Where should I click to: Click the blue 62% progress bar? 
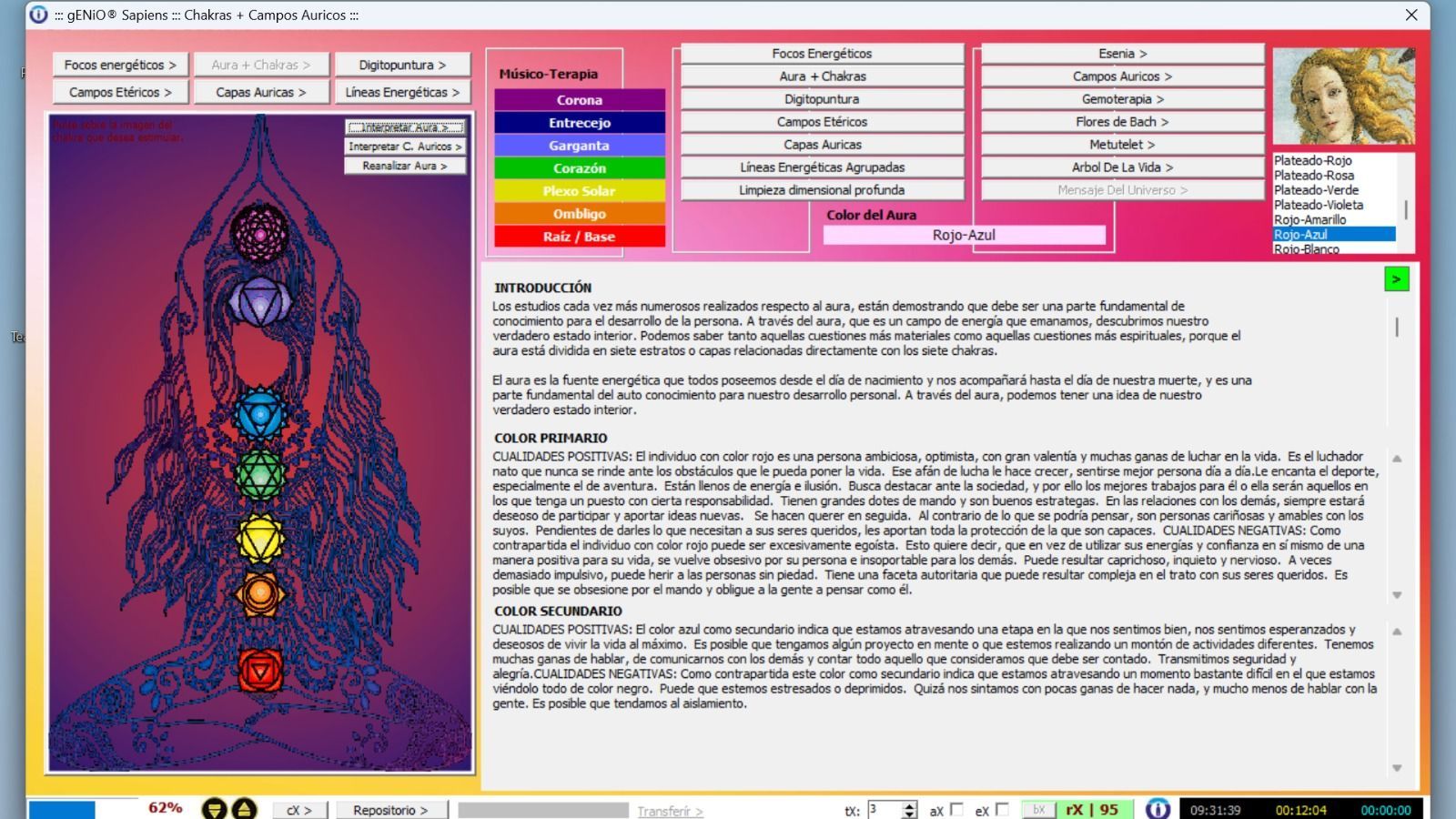(x=62, y=810)
